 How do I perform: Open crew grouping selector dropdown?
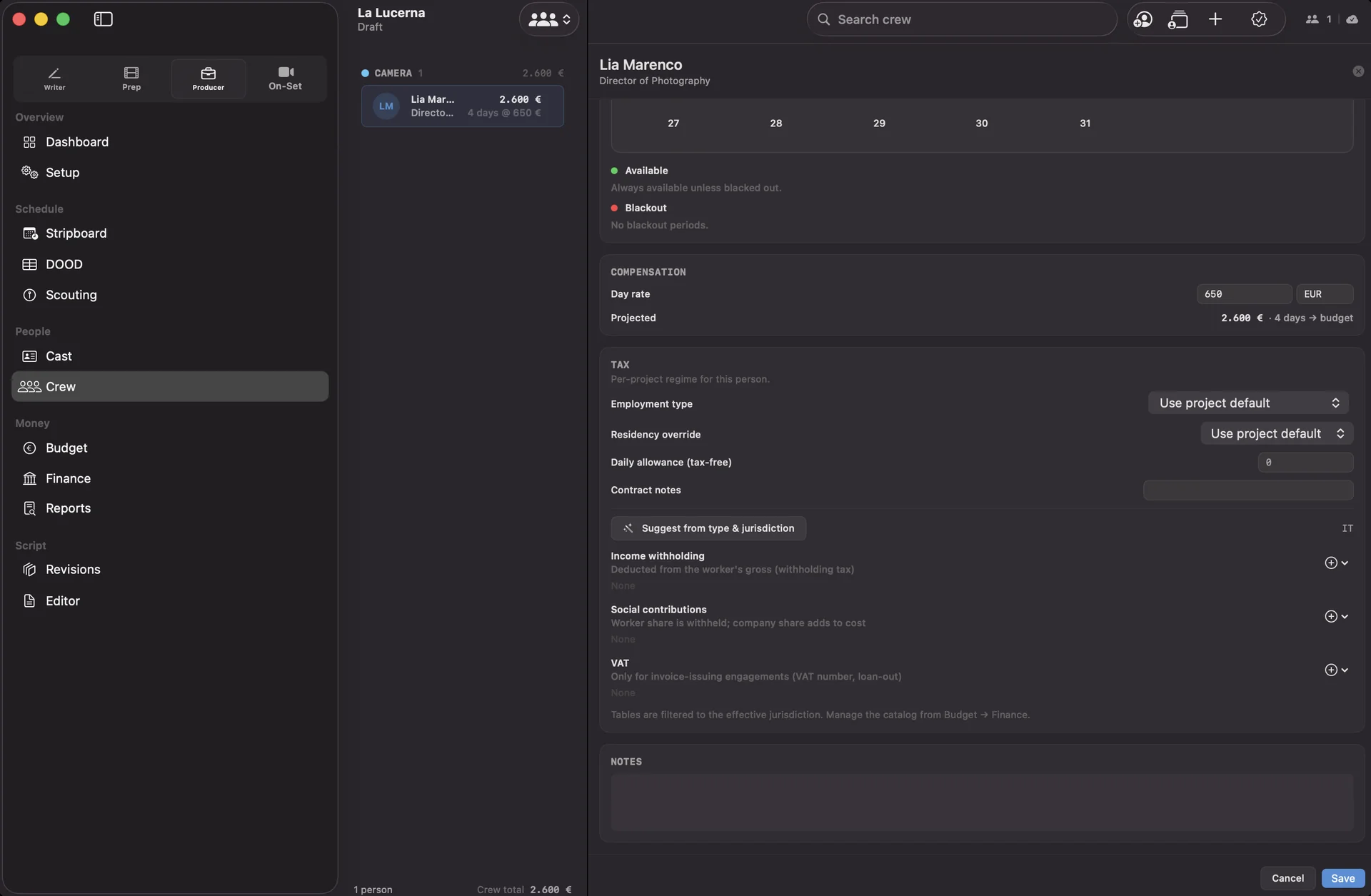pos(548,19)
